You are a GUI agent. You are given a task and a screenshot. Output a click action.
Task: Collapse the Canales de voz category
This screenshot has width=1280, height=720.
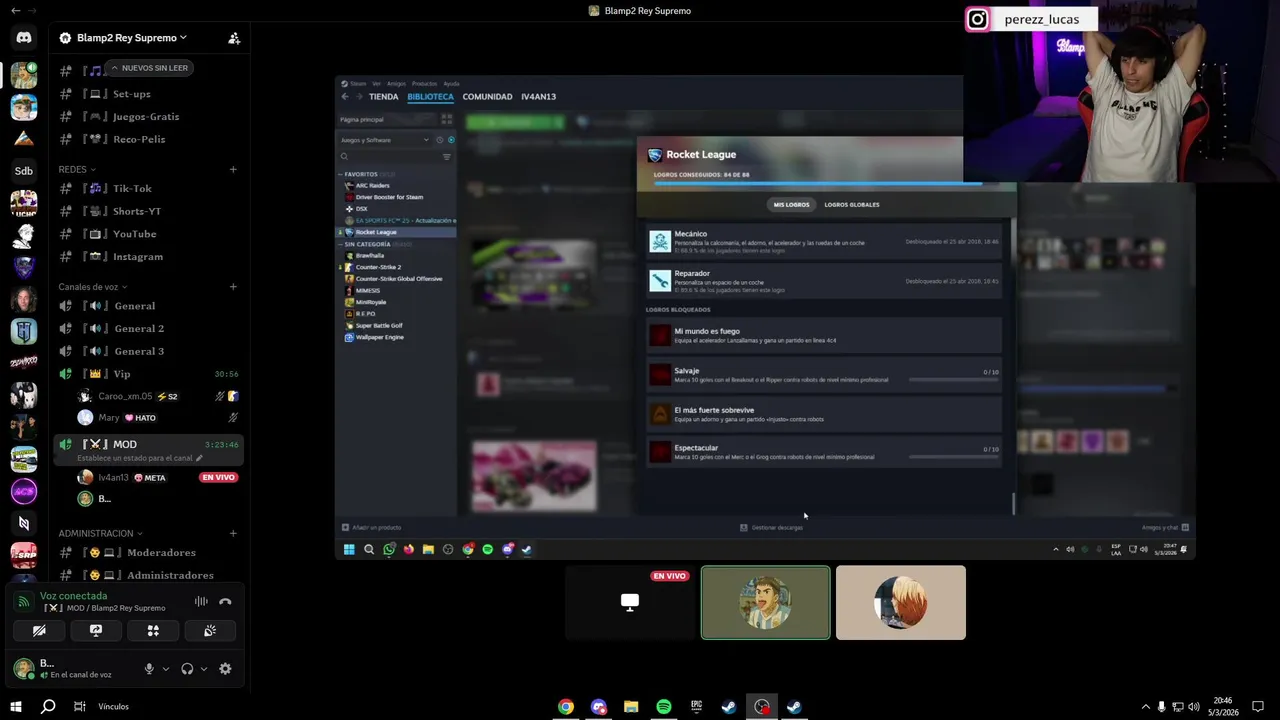tap(92, 287)
